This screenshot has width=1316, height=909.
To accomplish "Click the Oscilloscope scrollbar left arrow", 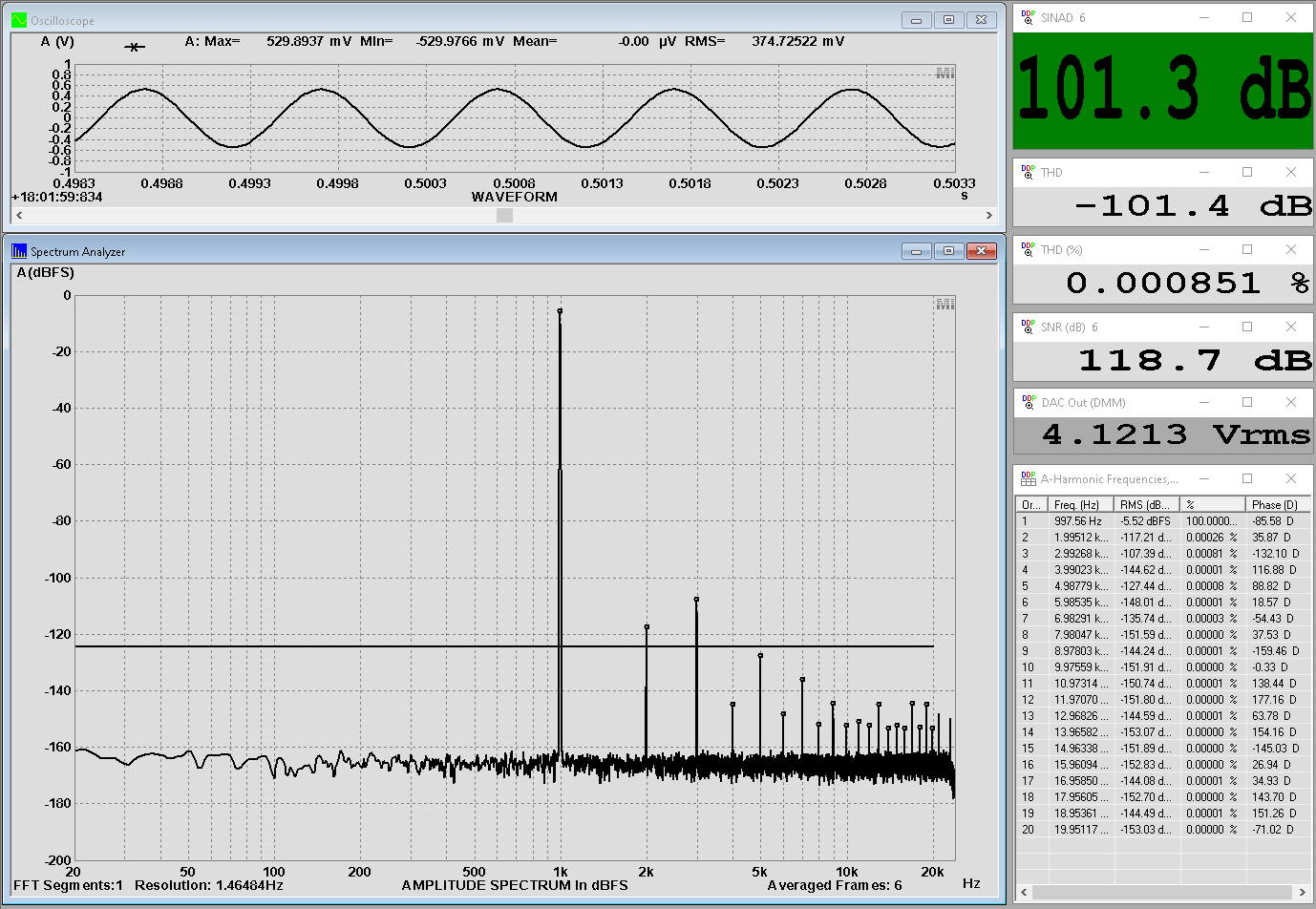I will click(x=19, y=216).
